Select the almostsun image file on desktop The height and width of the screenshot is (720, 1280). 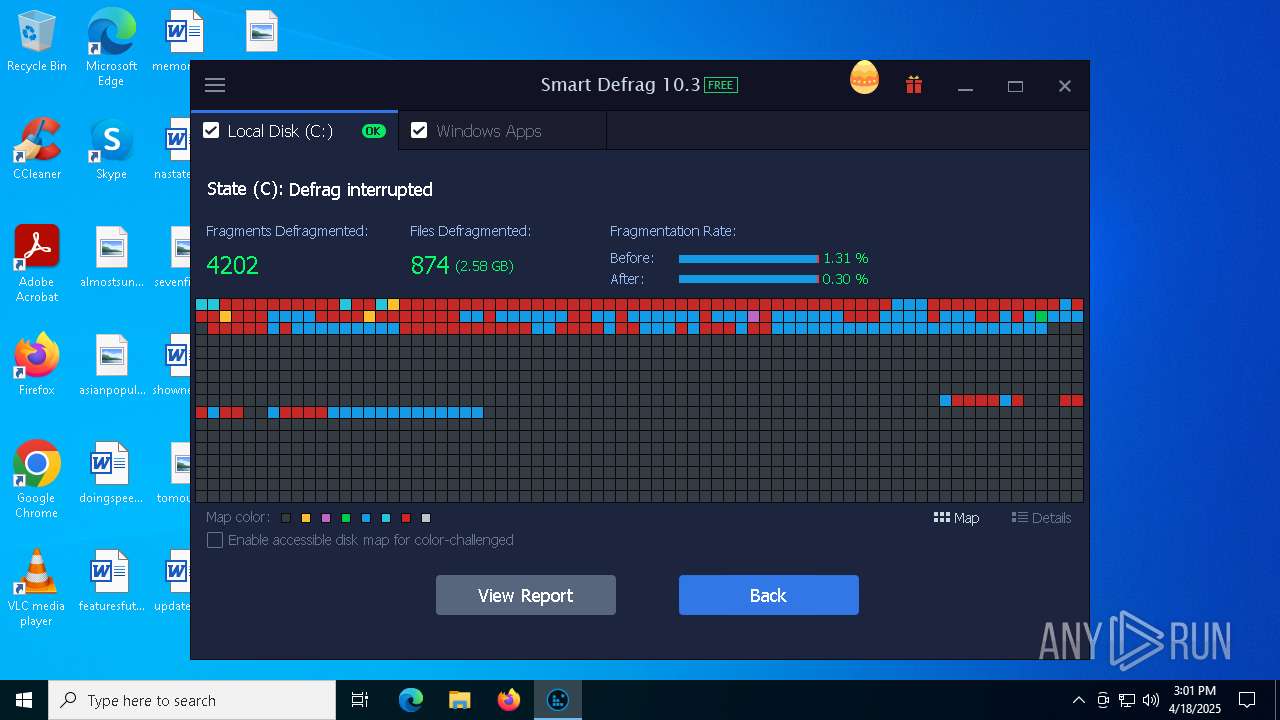[x=111, y=258]
